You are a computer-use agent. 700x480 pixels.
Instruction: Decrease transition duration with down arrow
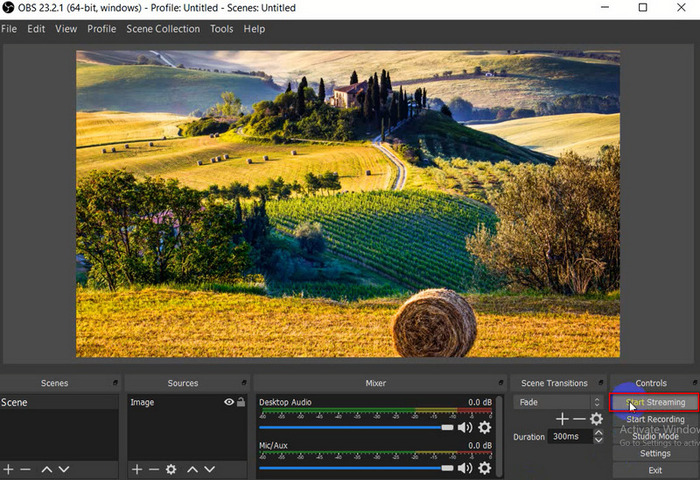tap(599, 440)
